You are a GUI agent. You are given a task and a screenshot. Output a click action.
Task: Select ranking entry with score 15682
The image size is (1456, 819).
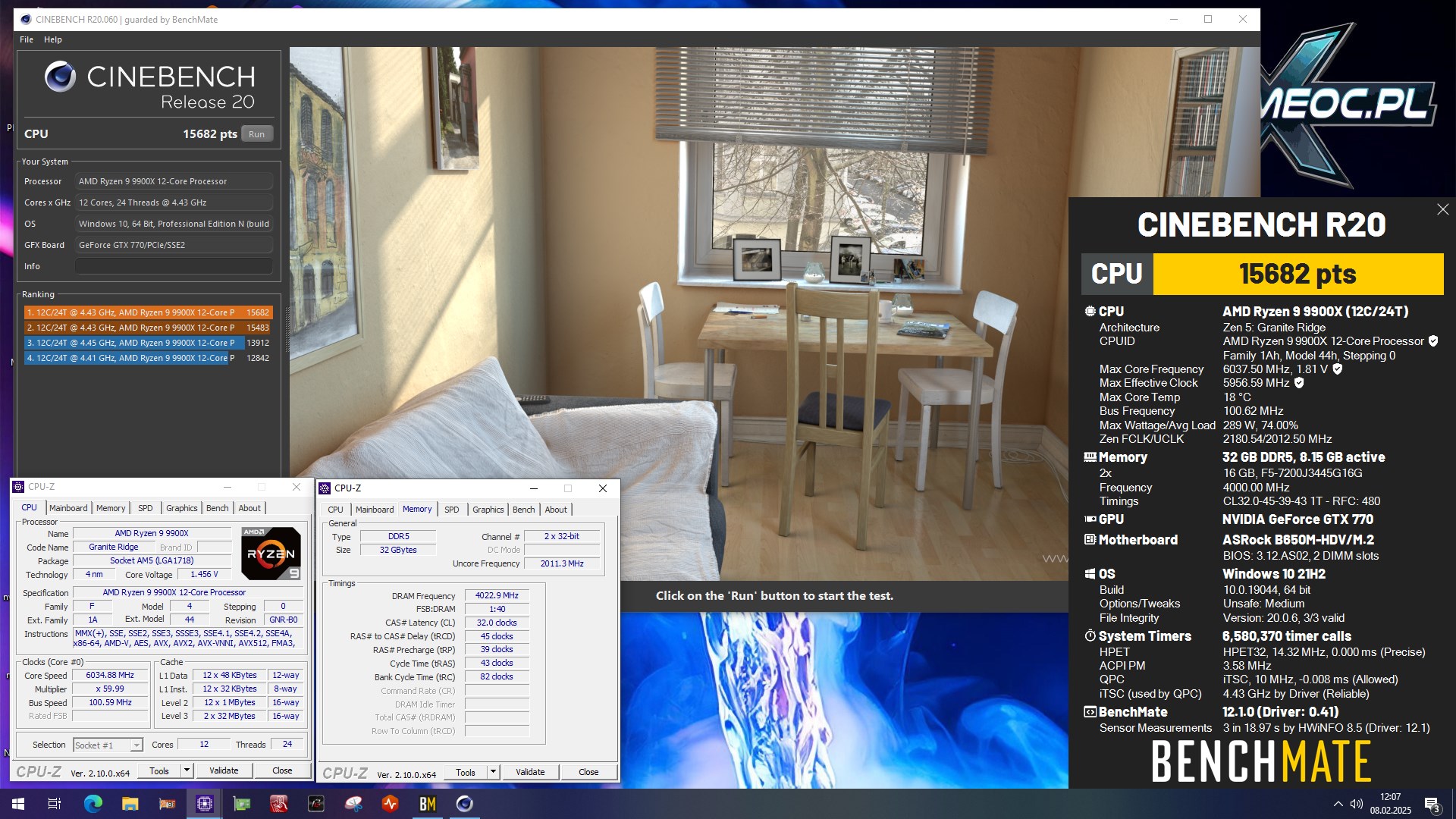tap(148, 312)
